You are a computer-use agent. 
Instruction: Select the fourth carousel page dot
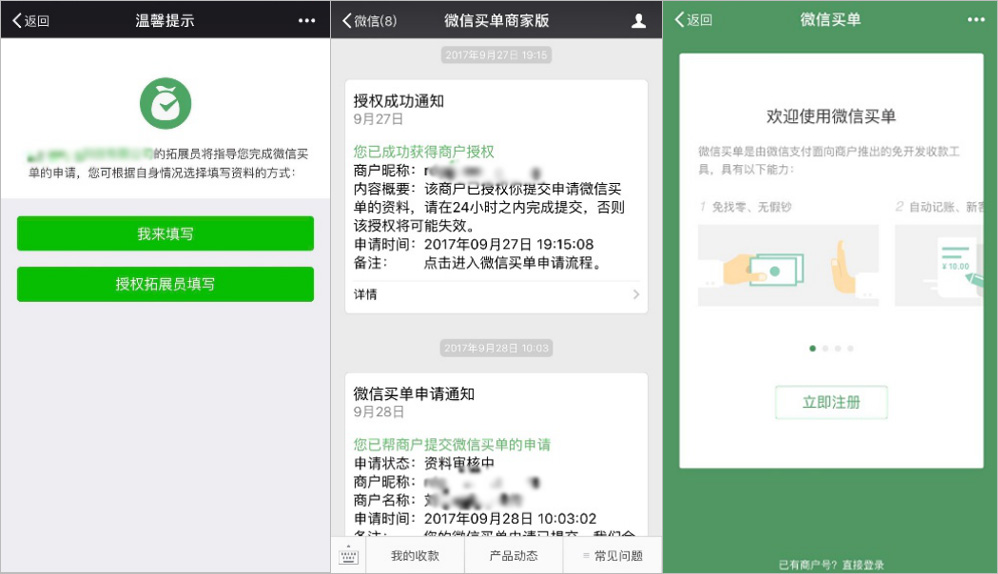[x=850, y=348]
